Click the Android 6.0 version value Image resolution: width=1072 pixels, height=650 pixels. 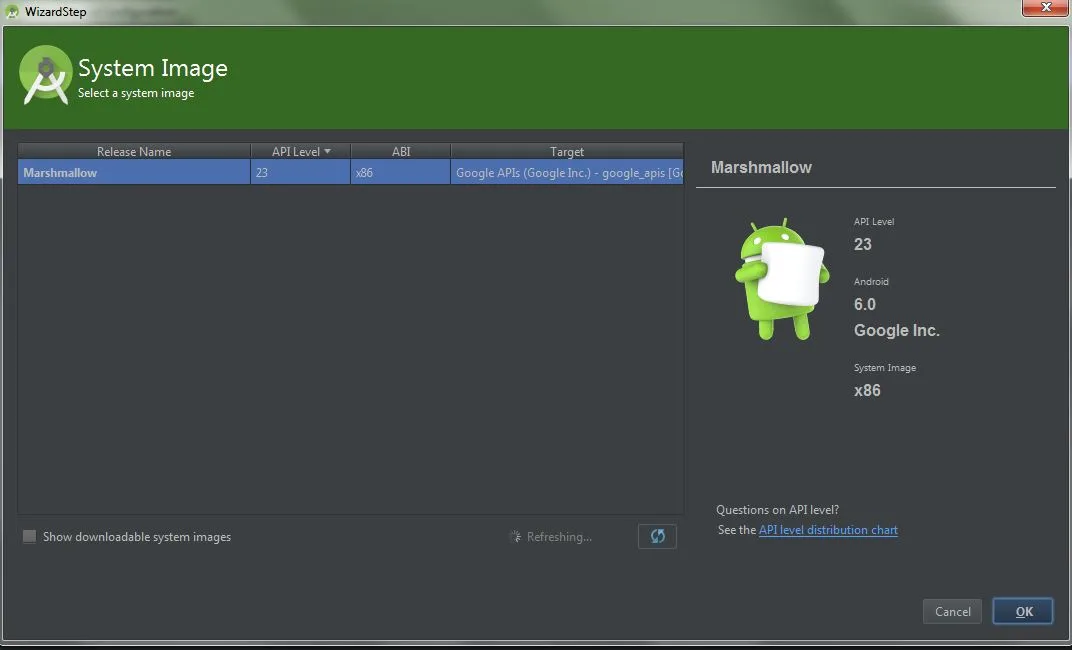(x=865, y=304)
